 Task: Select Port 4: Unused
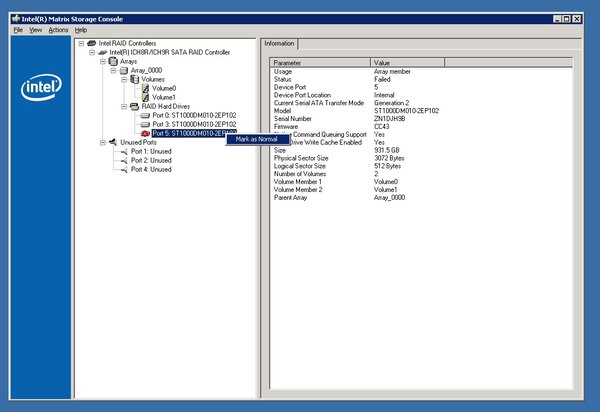click(151, 169)
